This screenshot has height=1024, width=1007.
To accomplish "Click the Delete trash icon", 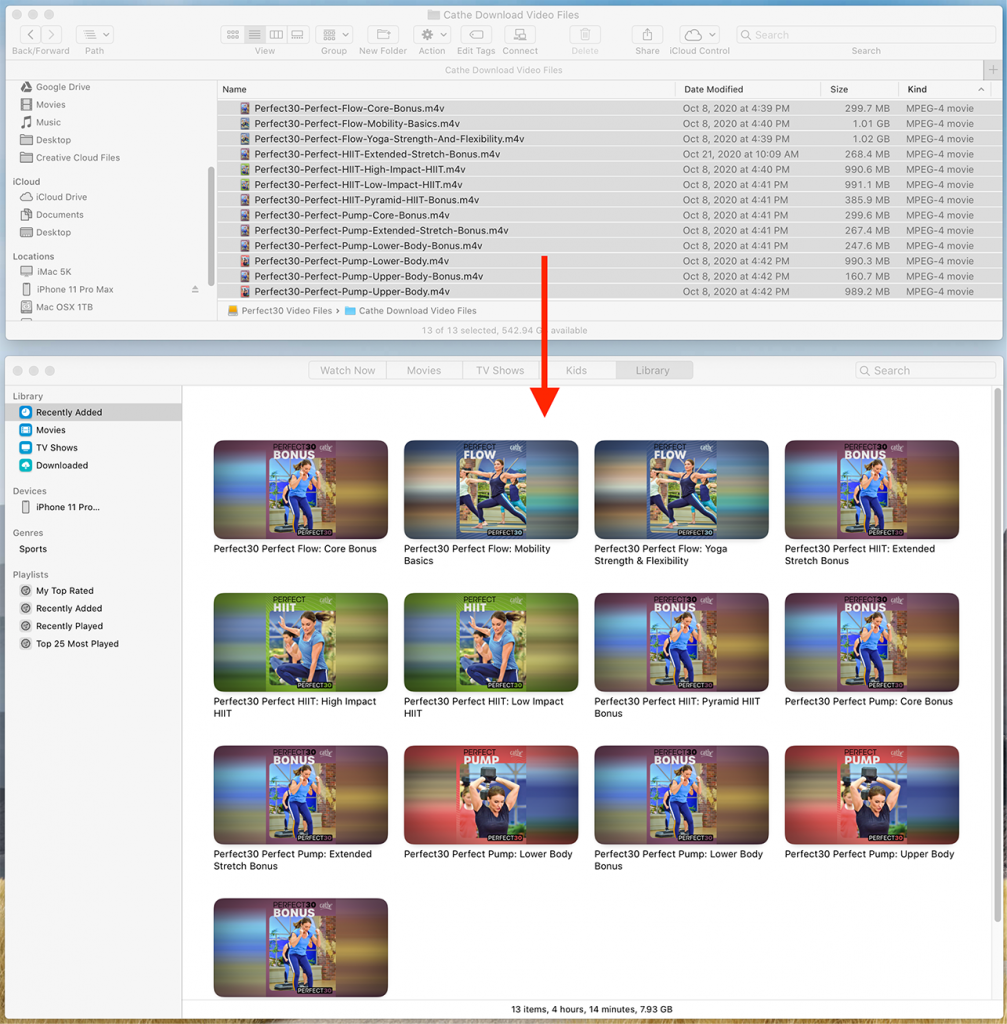I will click(x=585, y=34).
